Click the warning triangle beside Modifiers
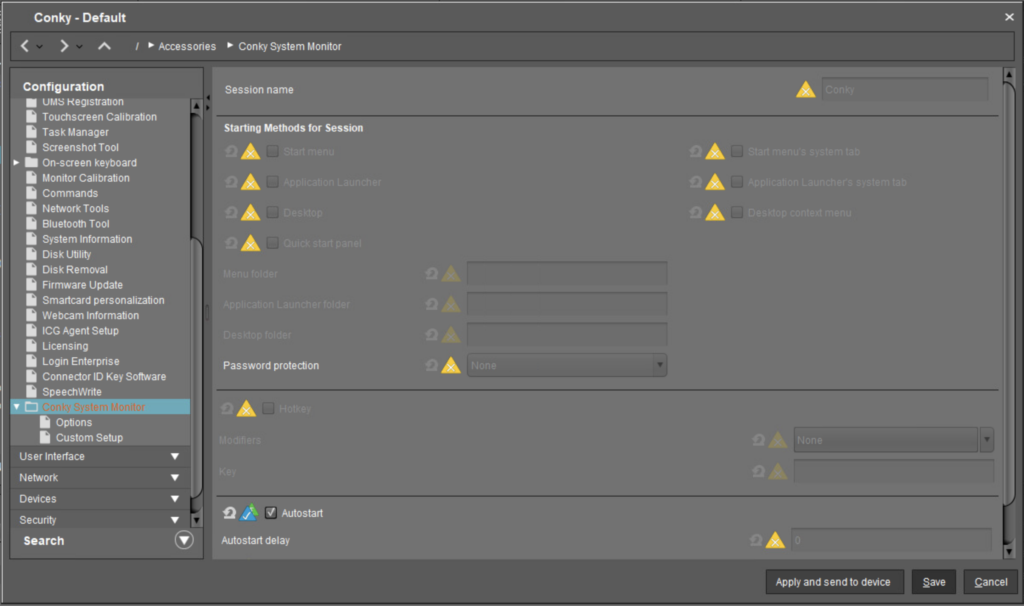Screen dimensions: 1024x606 point(777,440)
